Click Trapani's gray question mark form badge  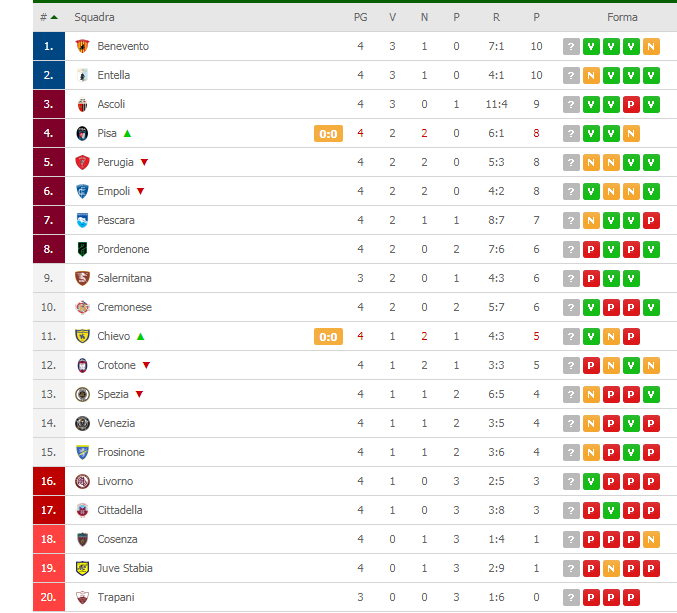(571, 598)
